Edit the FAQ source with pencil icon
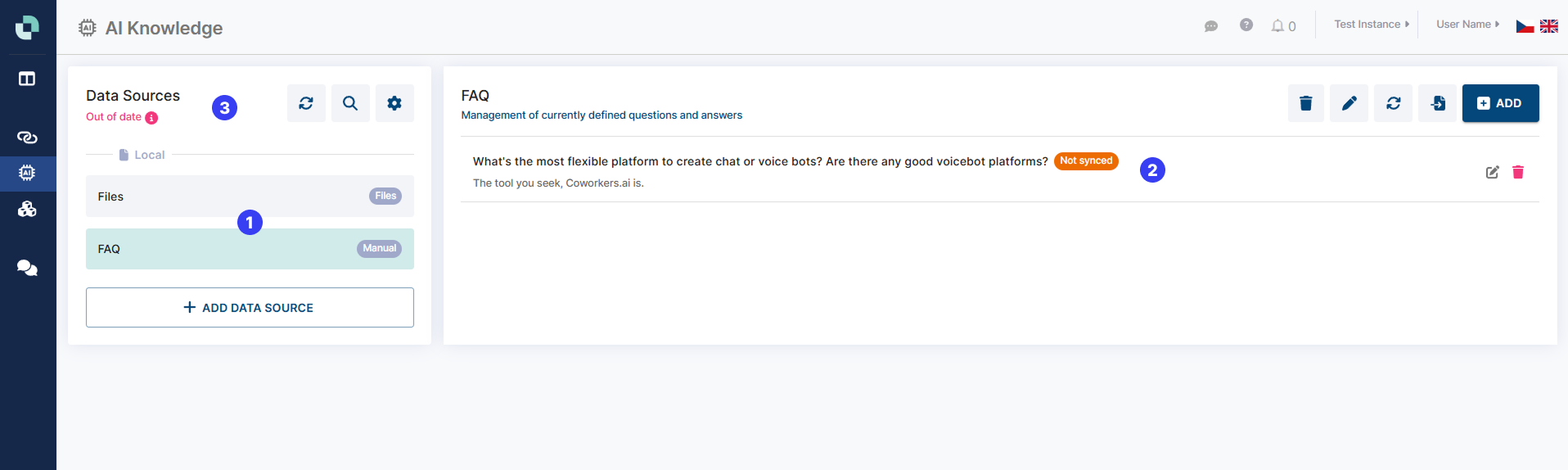1568x470 pixels. click(x=1349, y=103)
